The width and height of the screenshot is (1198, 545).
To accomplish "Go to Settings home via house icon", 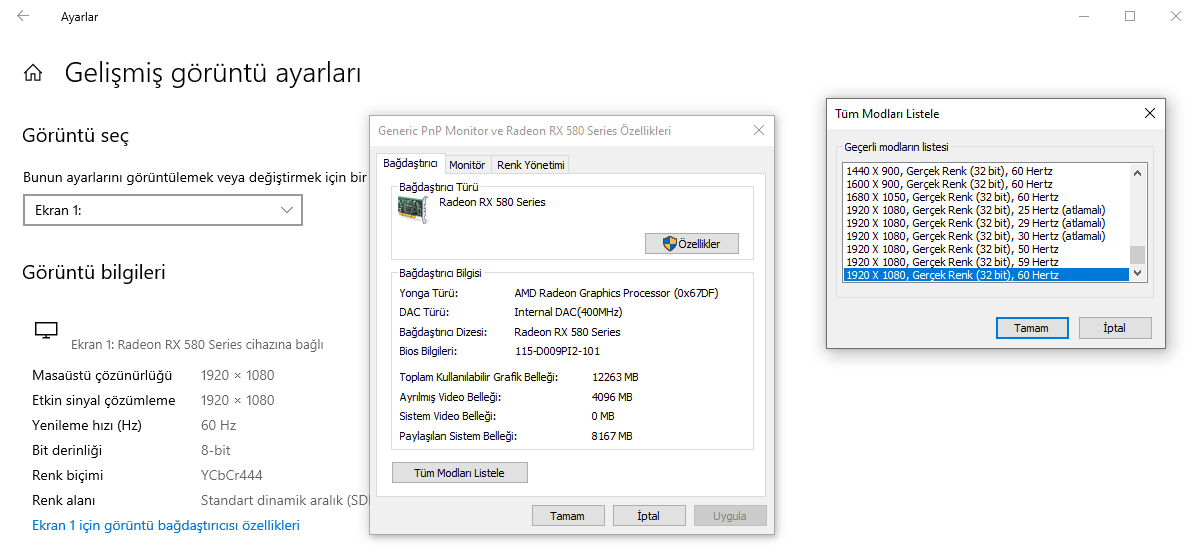I will 33,73.
